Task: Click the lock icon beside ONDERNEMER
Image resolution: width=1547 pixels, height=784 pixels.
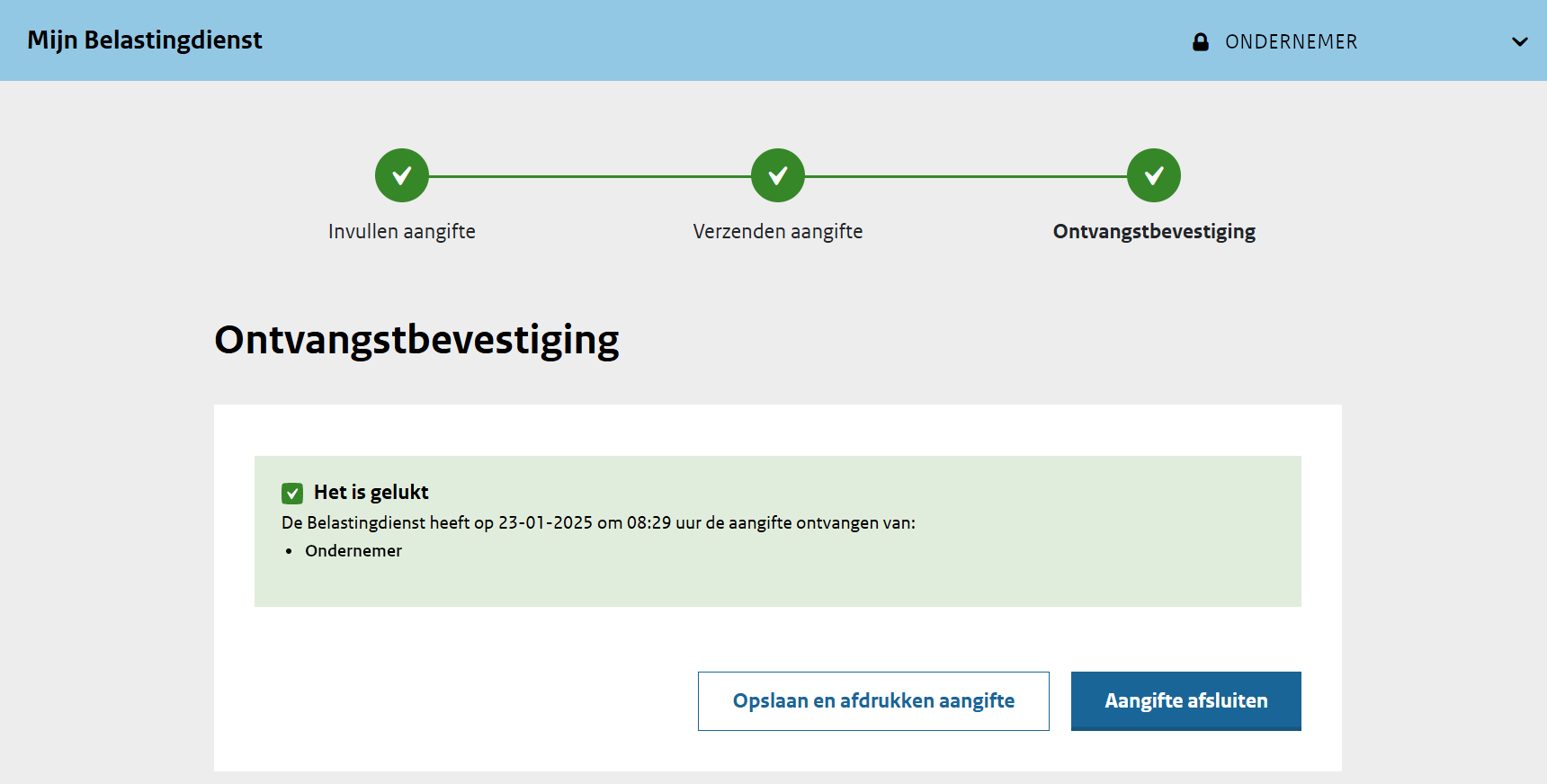Action: pos(1200,42)
